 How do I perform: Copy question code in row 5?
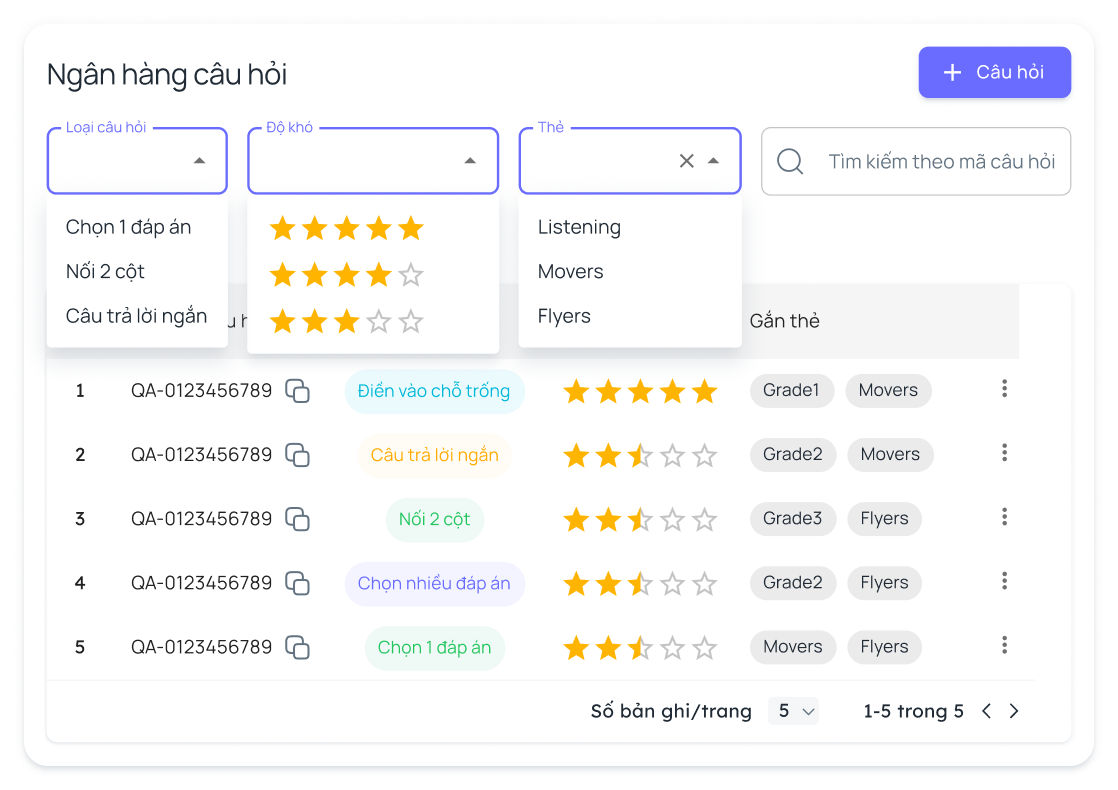[297, 647]
